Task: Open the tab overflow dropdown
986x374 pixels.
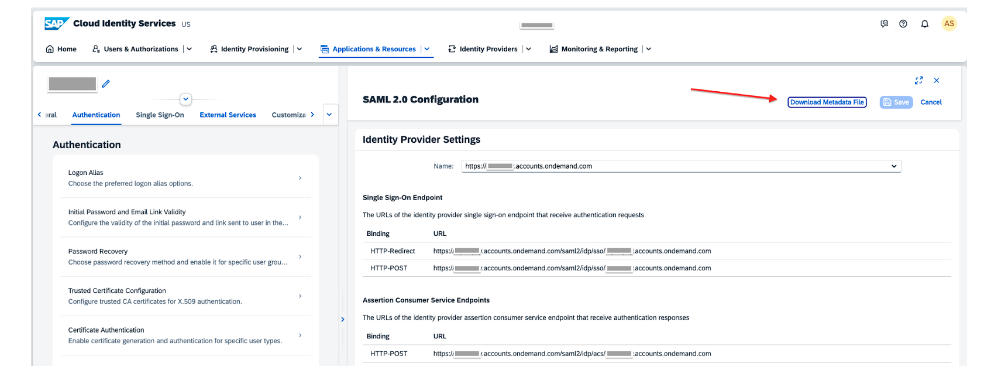Action: coord(330,115)
